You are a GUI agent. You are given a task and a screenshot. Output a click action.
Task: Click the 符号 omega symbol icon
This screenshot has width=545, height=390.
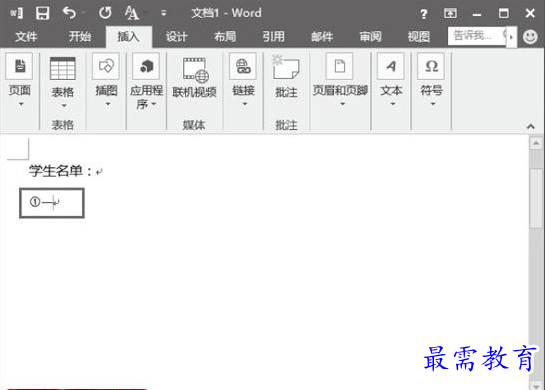click(x=431, y=66)
